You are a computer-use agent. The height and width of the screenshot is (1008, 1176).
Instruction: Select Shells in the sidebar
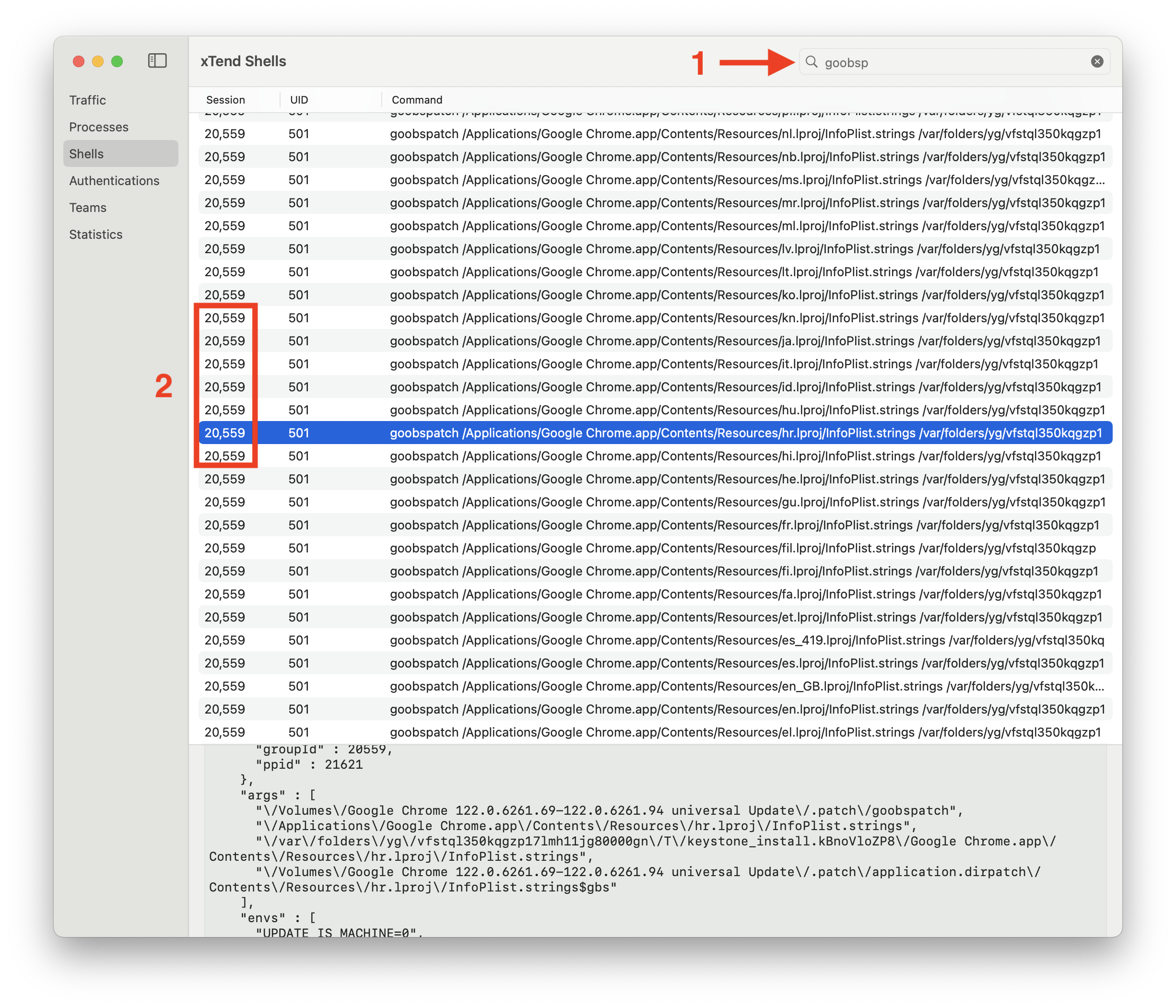tap(86, 154)
